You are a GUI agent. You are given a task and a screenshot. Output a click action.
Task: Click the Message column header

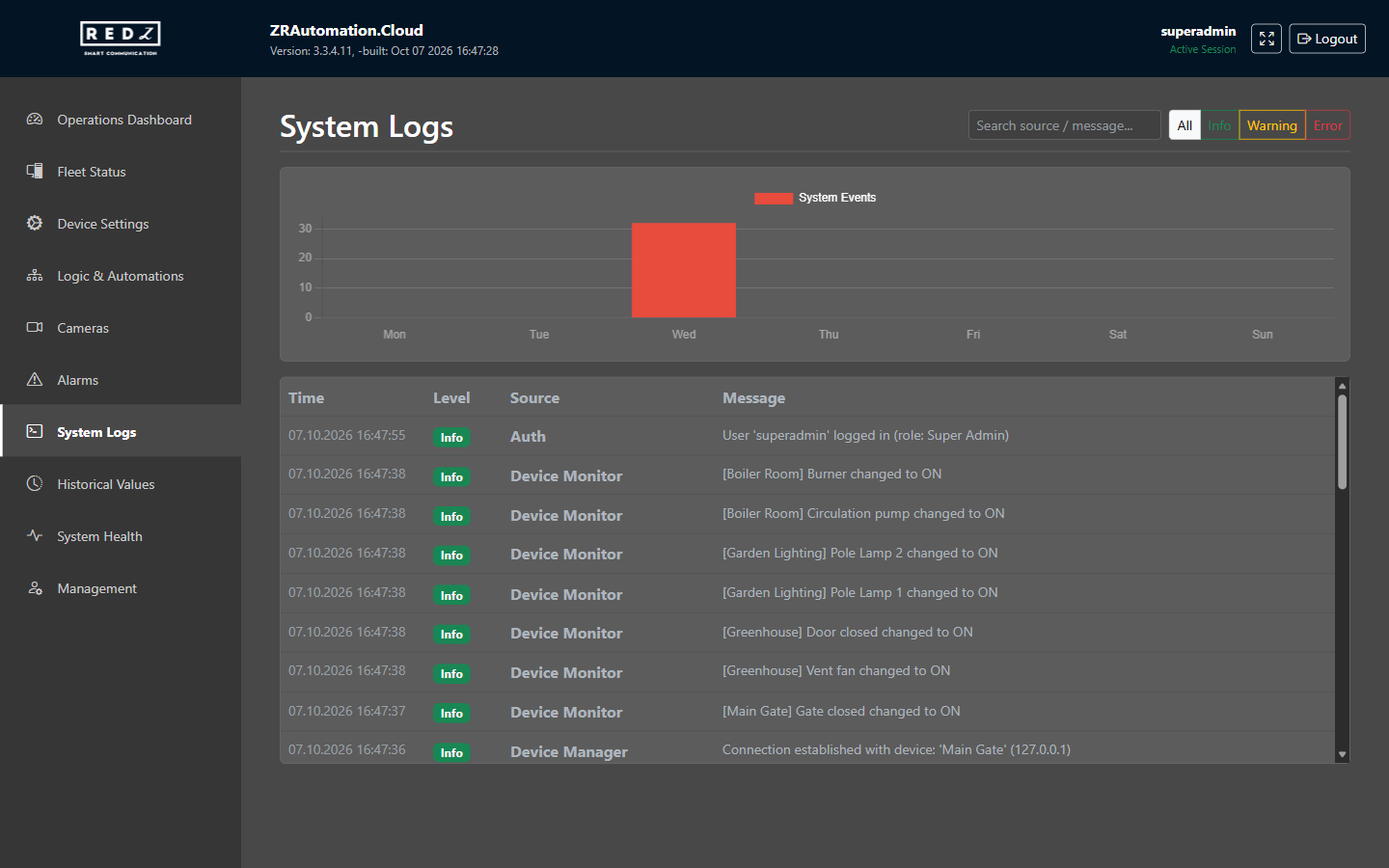coord(753,398)
